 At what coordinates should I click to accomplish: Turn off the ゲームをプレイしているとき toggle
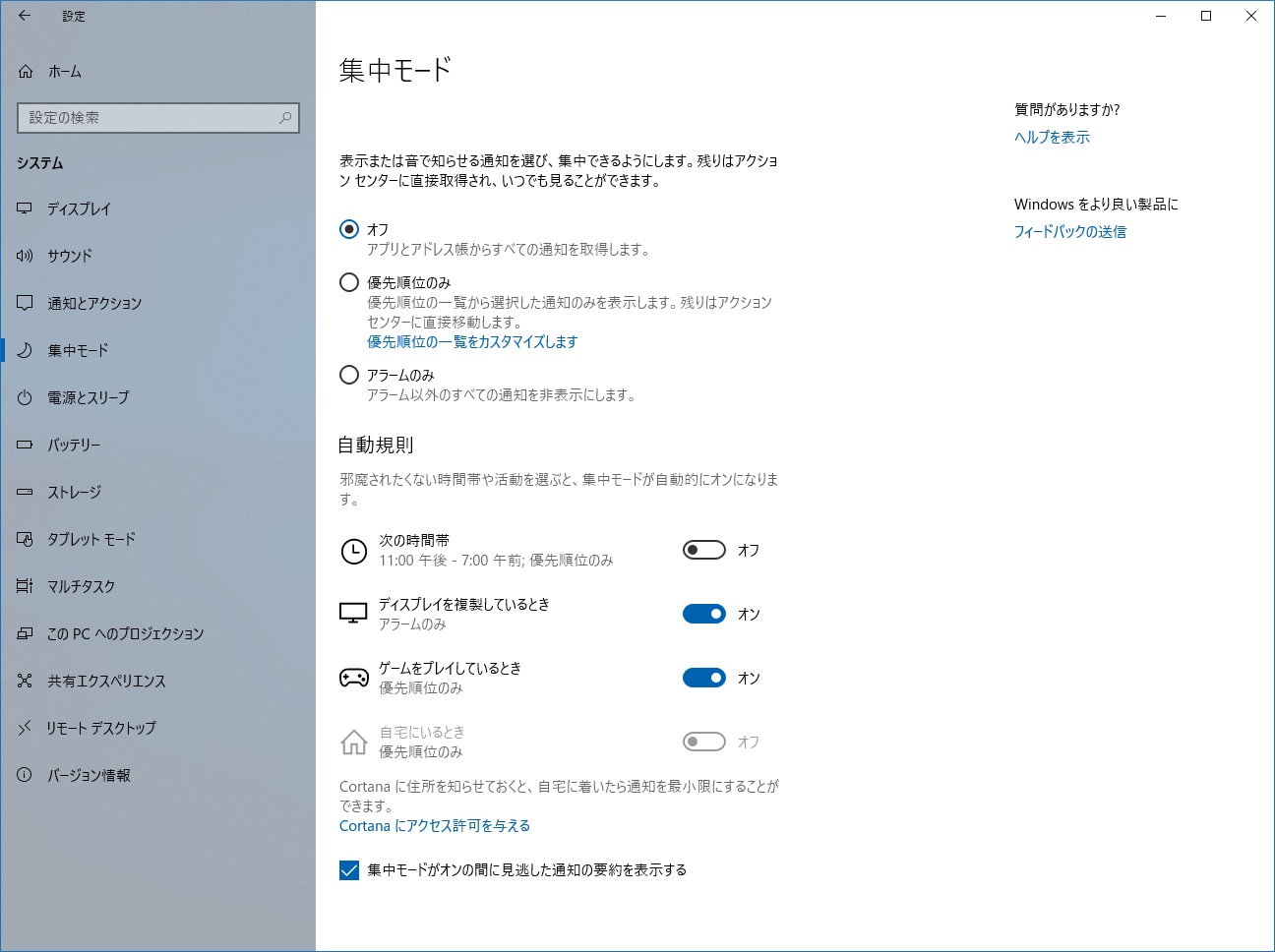pyautogui.click(x=704, y=678)
